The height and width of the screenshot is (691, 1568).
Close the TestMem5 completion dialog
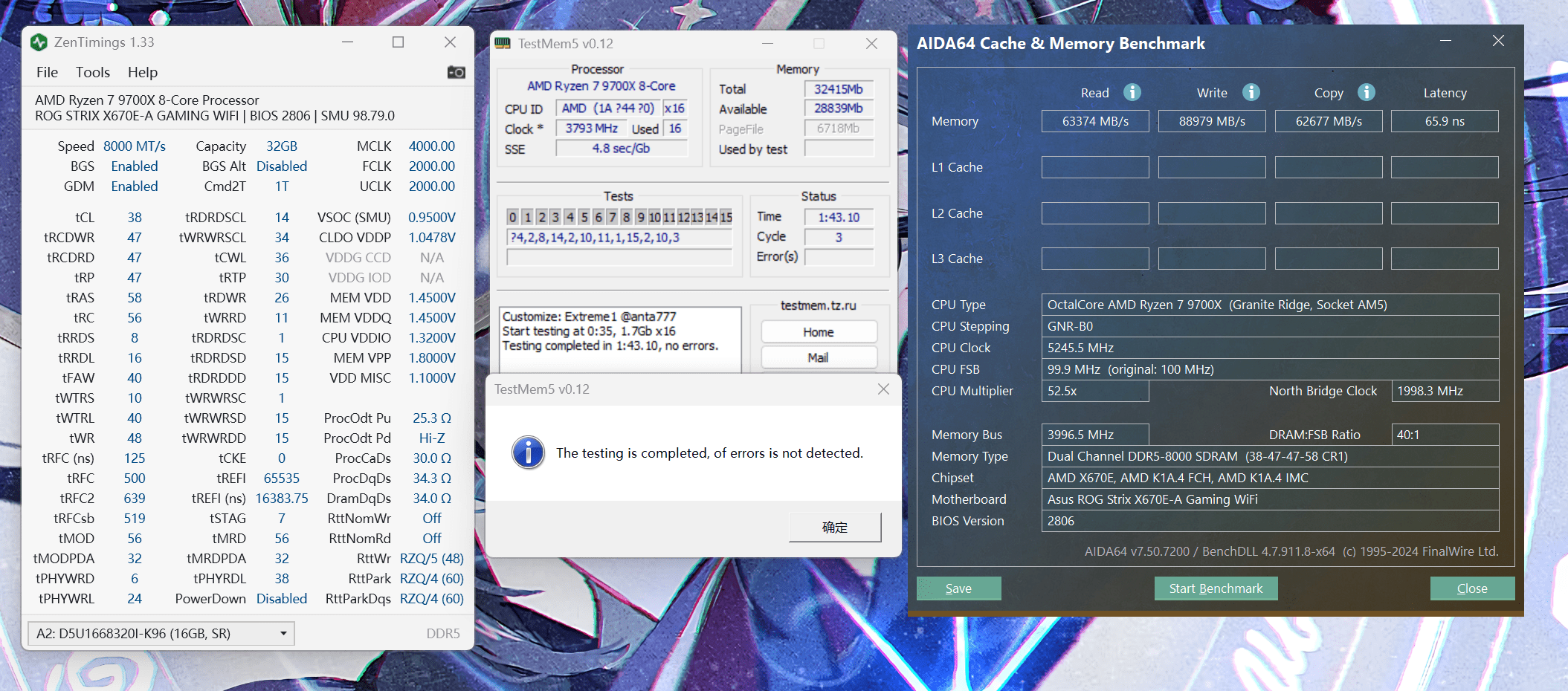tap(883, 389)
